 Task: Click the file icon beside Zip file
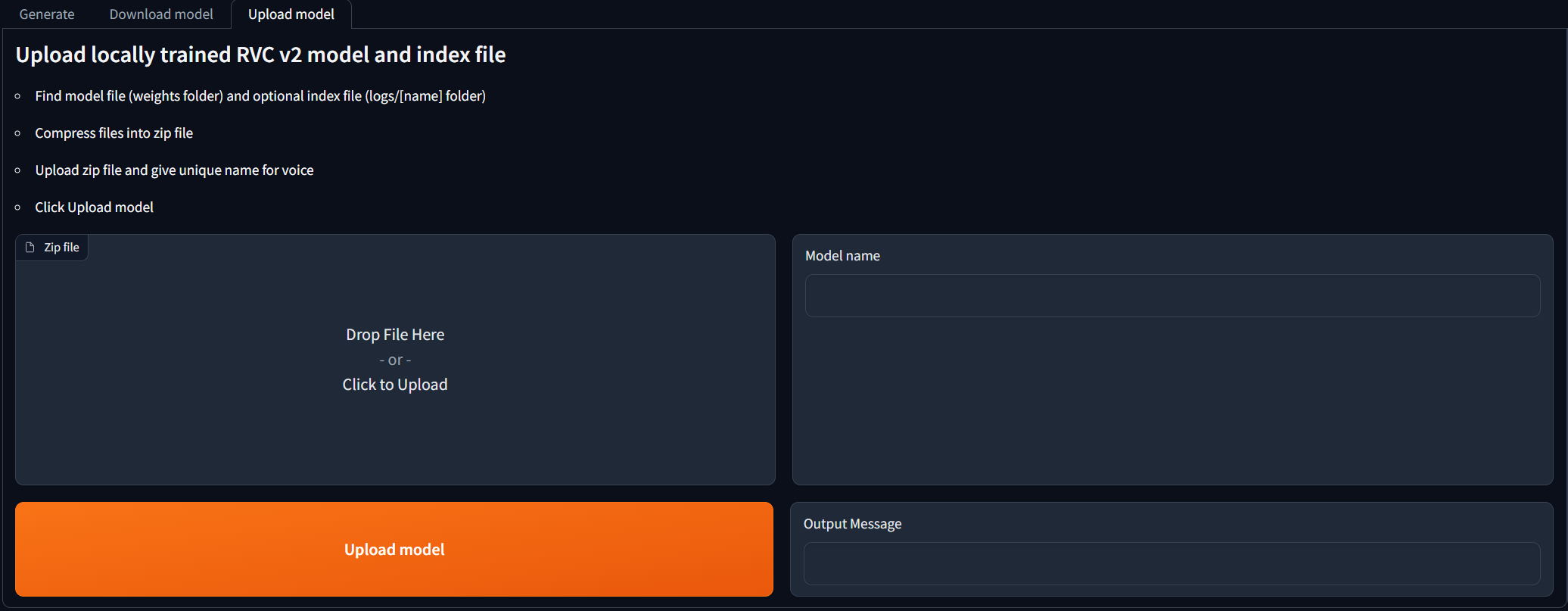pyautogui.click(x=30, y=248)
